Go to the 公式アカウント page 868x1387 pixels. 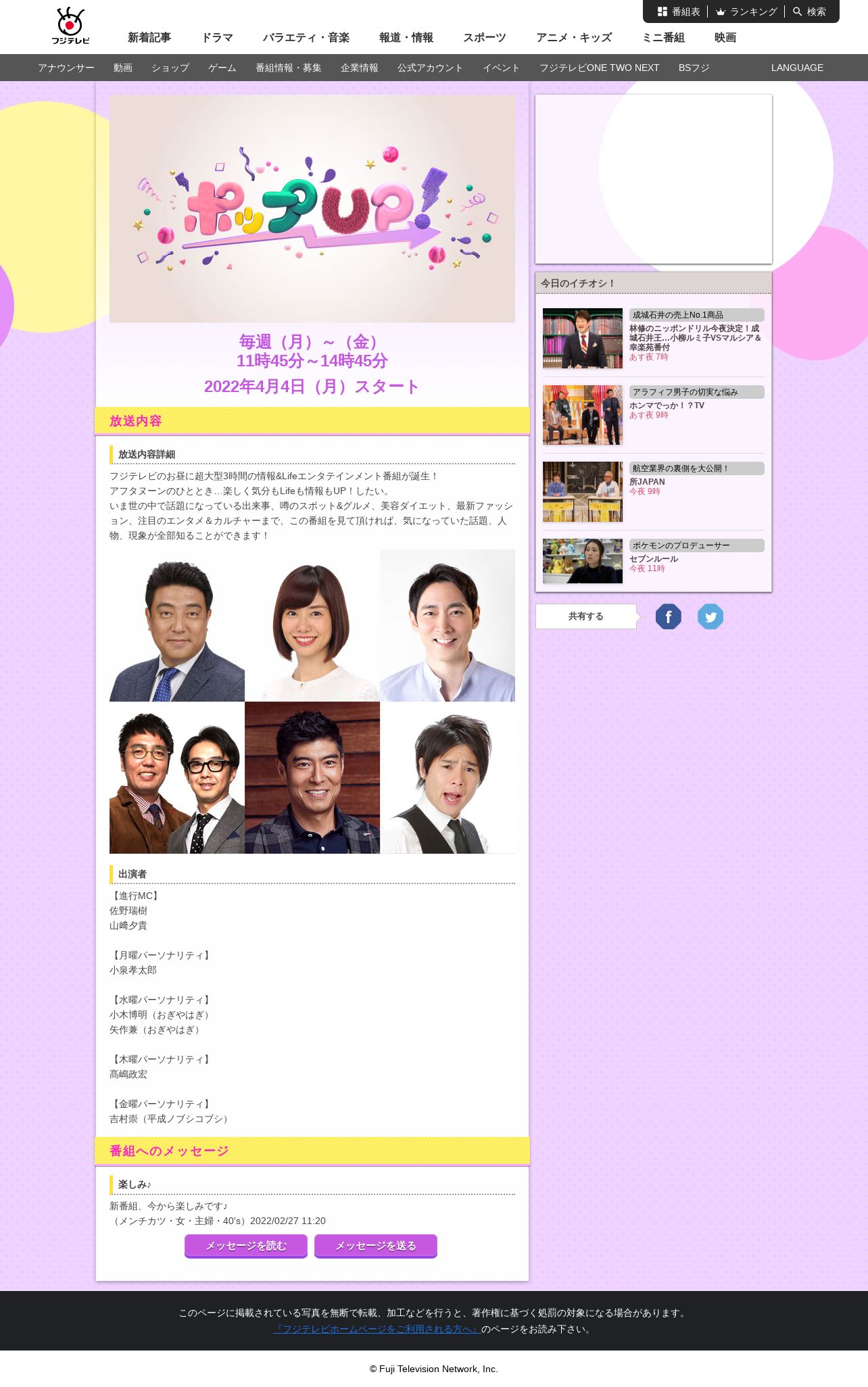coord(431,68)
